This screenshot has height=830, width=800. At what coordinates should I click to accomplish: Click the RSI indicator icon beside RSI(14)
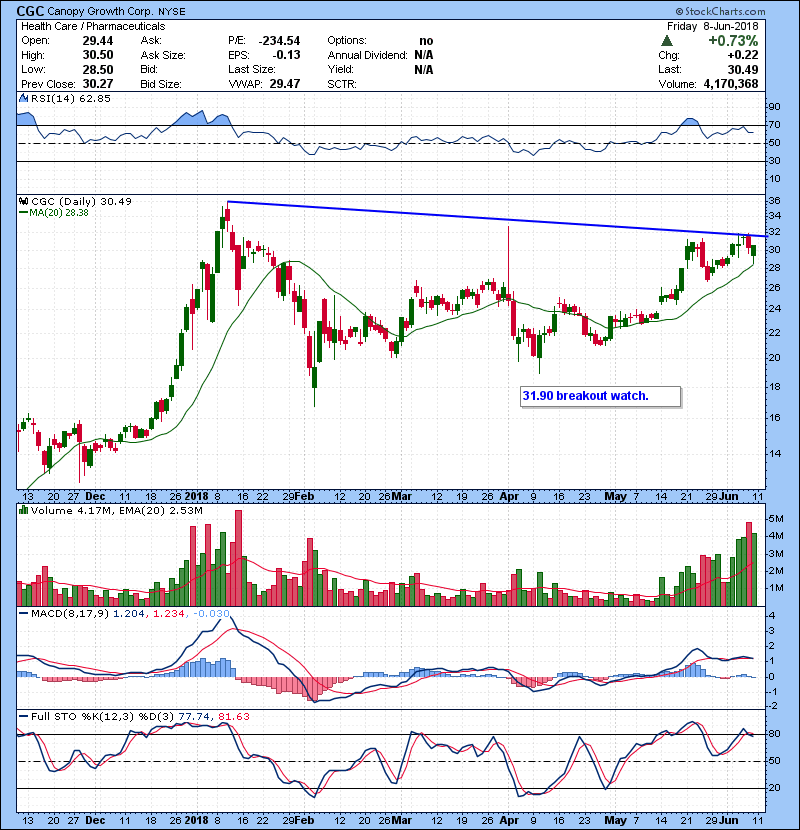click(x=23, y=98)
